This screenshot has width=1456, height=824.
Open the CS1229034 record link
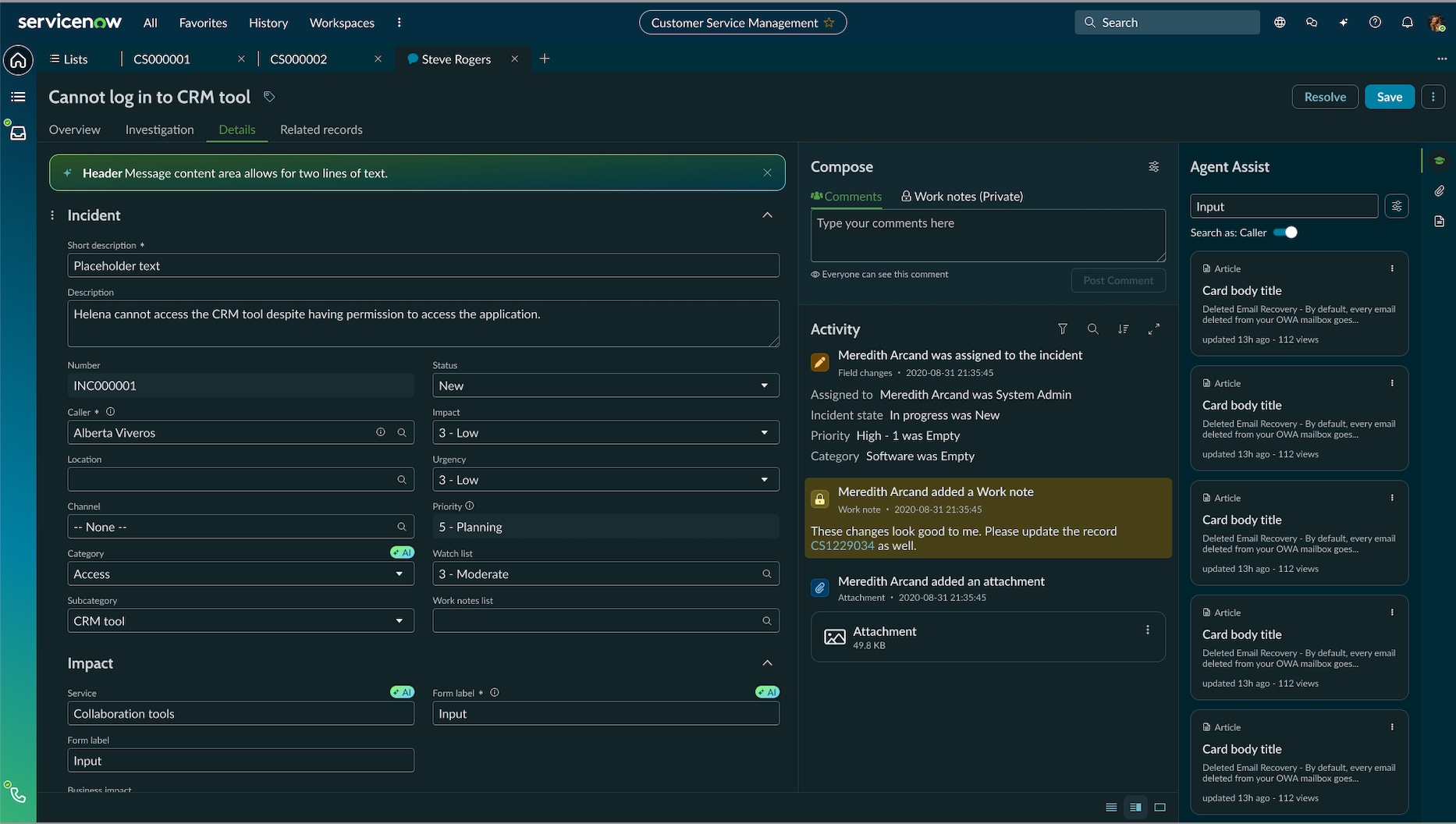(x=843, y=546)
